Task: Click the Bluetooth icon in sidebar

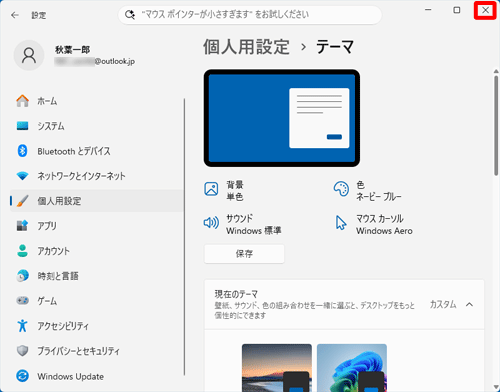Action: 22,151
